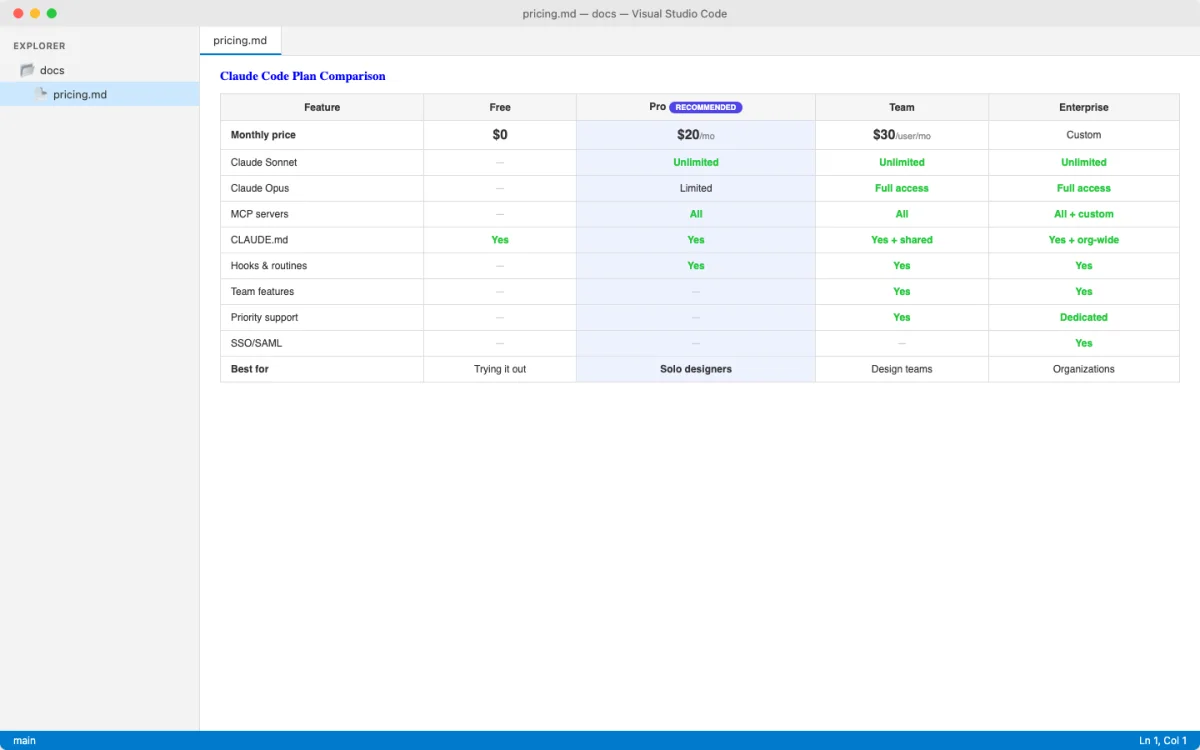Select the Best for row label
The width and height of the screenshot is (1200, 750).
click(x=250, y=369)
